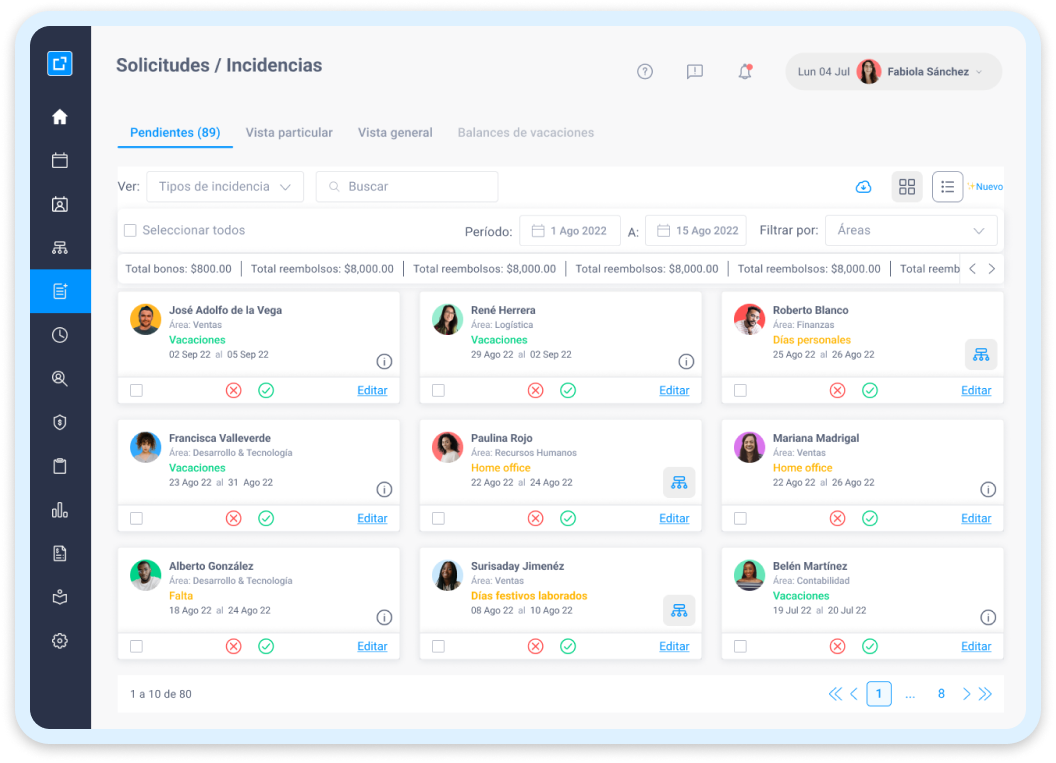Tick checkbox on Paulina Rojo card
Image resolution: width=1056 pixels, height=763 pixels.
coord(438,519)
